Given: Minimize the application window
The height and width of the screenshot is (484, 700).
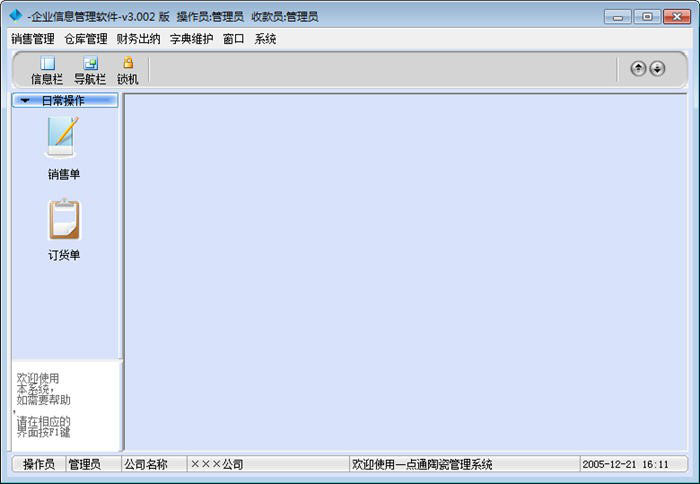Looking at the screenshot, I should coord(618,17).
